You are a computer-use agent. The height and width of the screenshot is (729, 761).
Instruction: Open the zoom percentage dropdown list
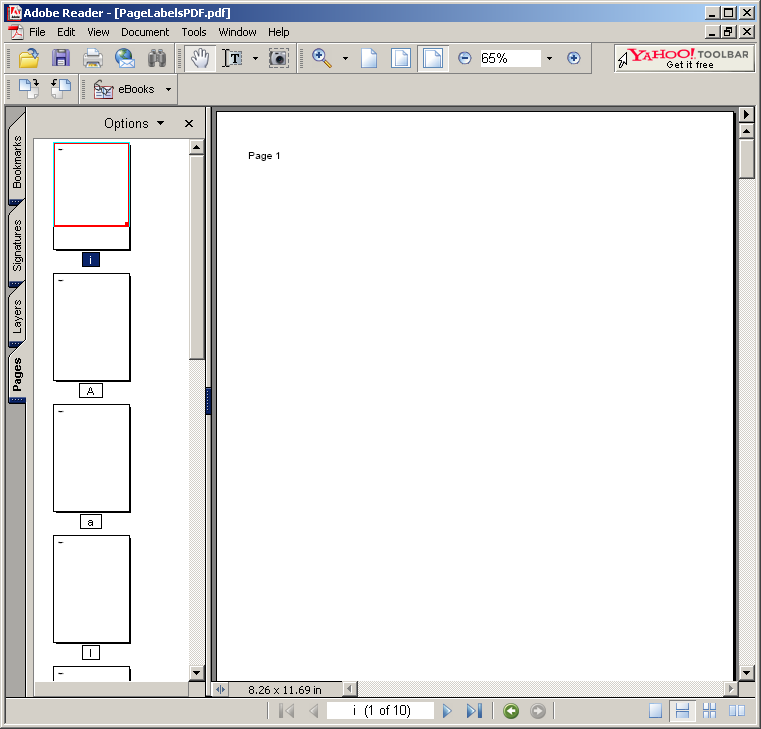pyautogui.click(x=549, y=58)
